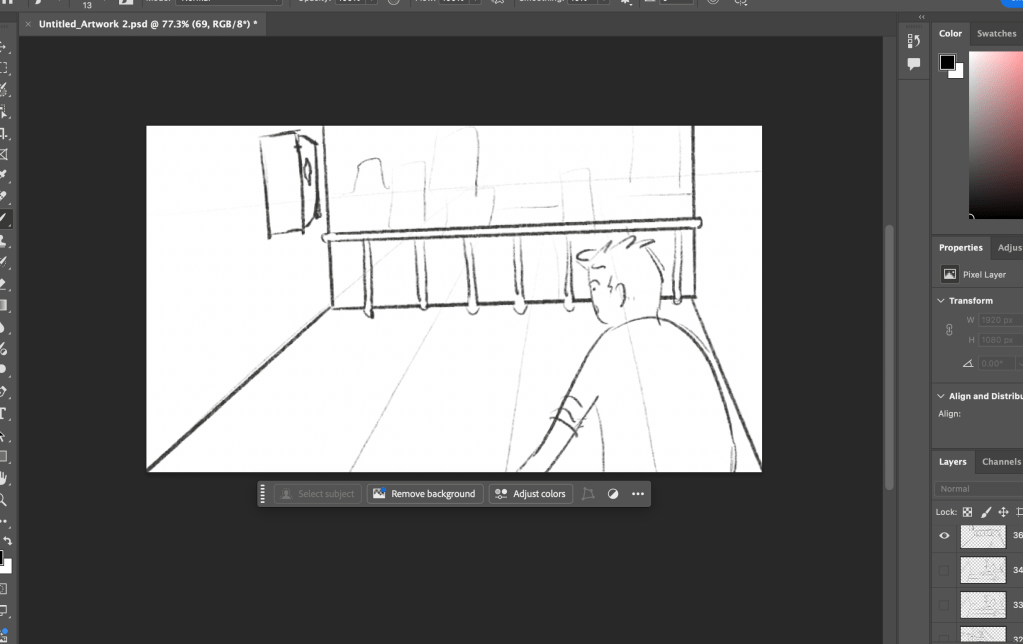Viewport: 1023px width, 644px height.
Task: Collapse the Align and Distribute section
Action: click(x=941, y=396)
